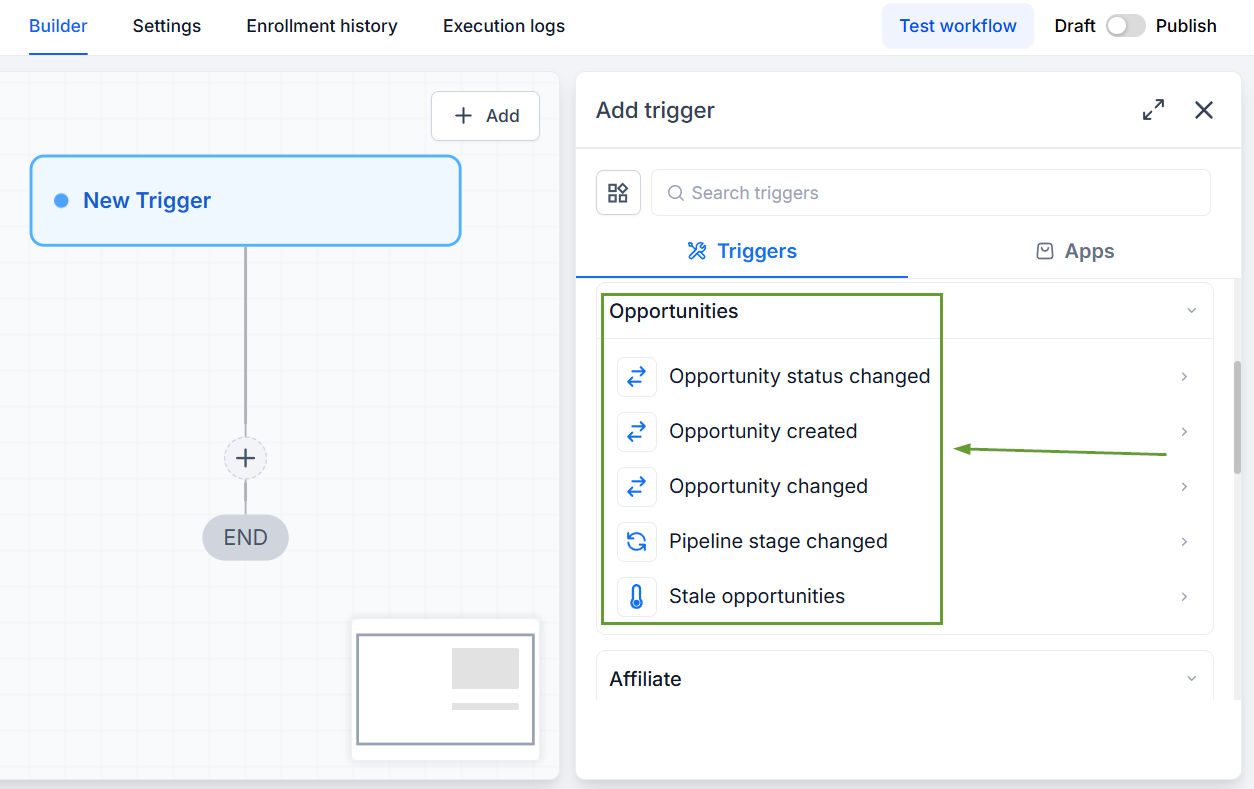Click the Opportunity created swap-arrows icon

coord(637,432)
